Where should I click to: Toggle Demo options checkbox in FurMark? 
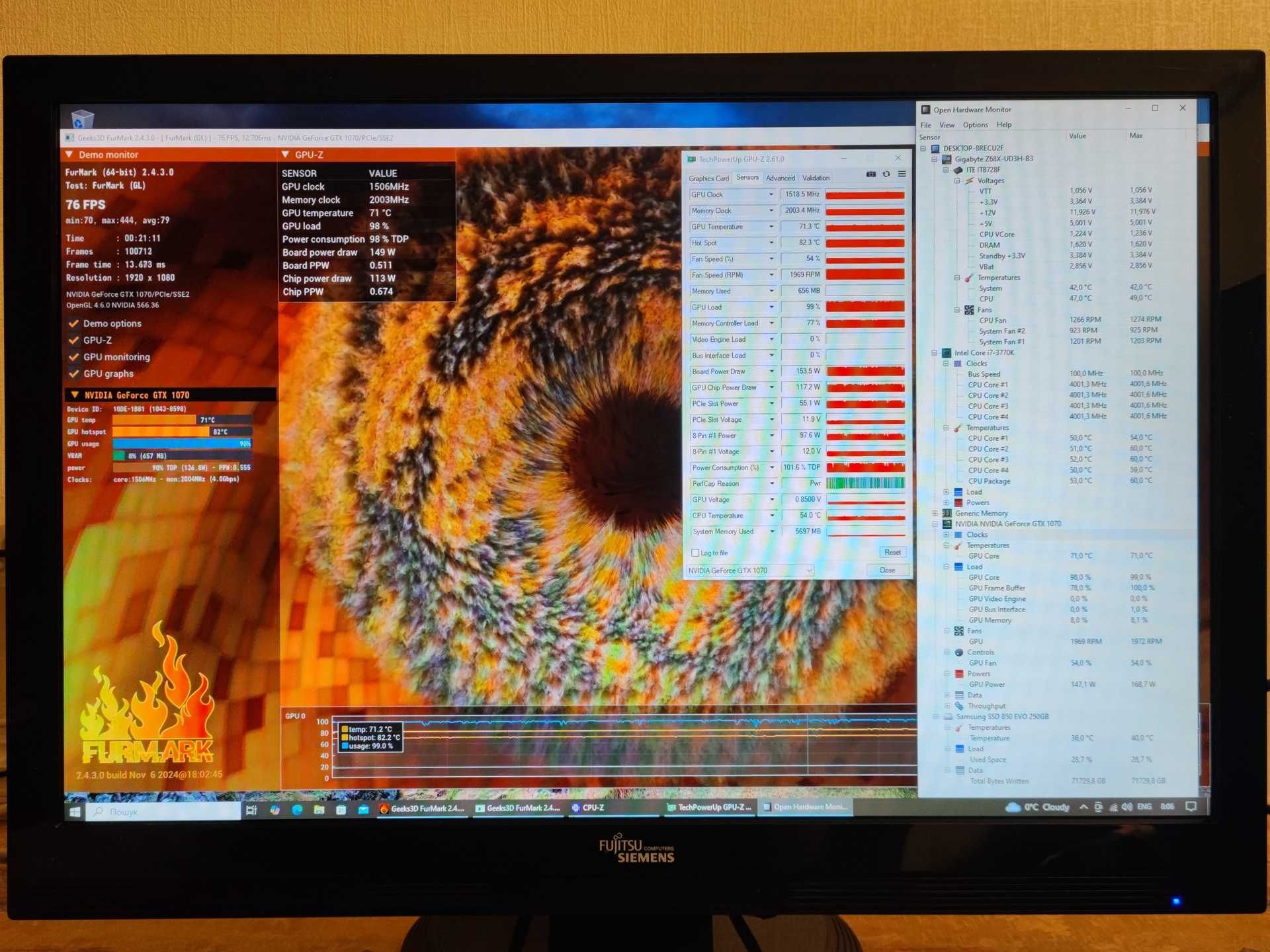coord(74,324)
